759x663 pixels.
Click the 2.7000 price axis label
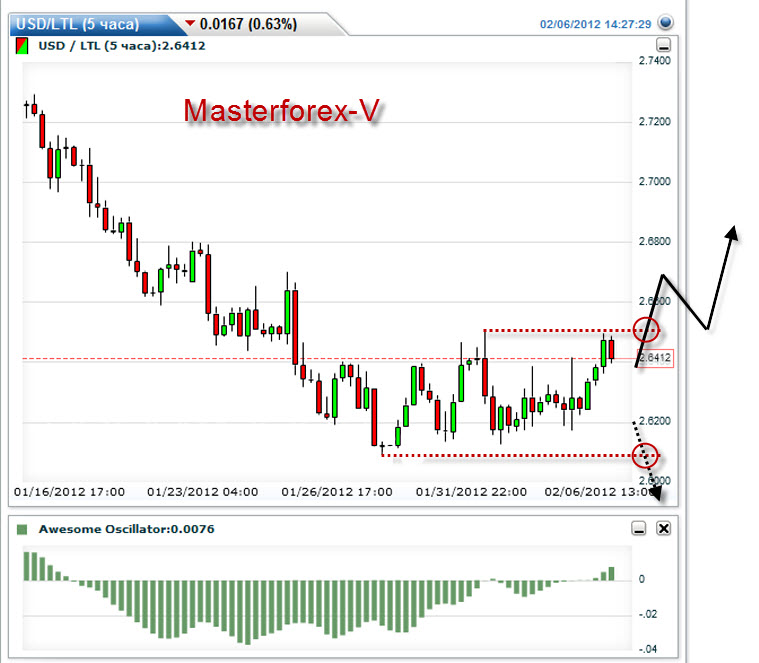(654, 181)
